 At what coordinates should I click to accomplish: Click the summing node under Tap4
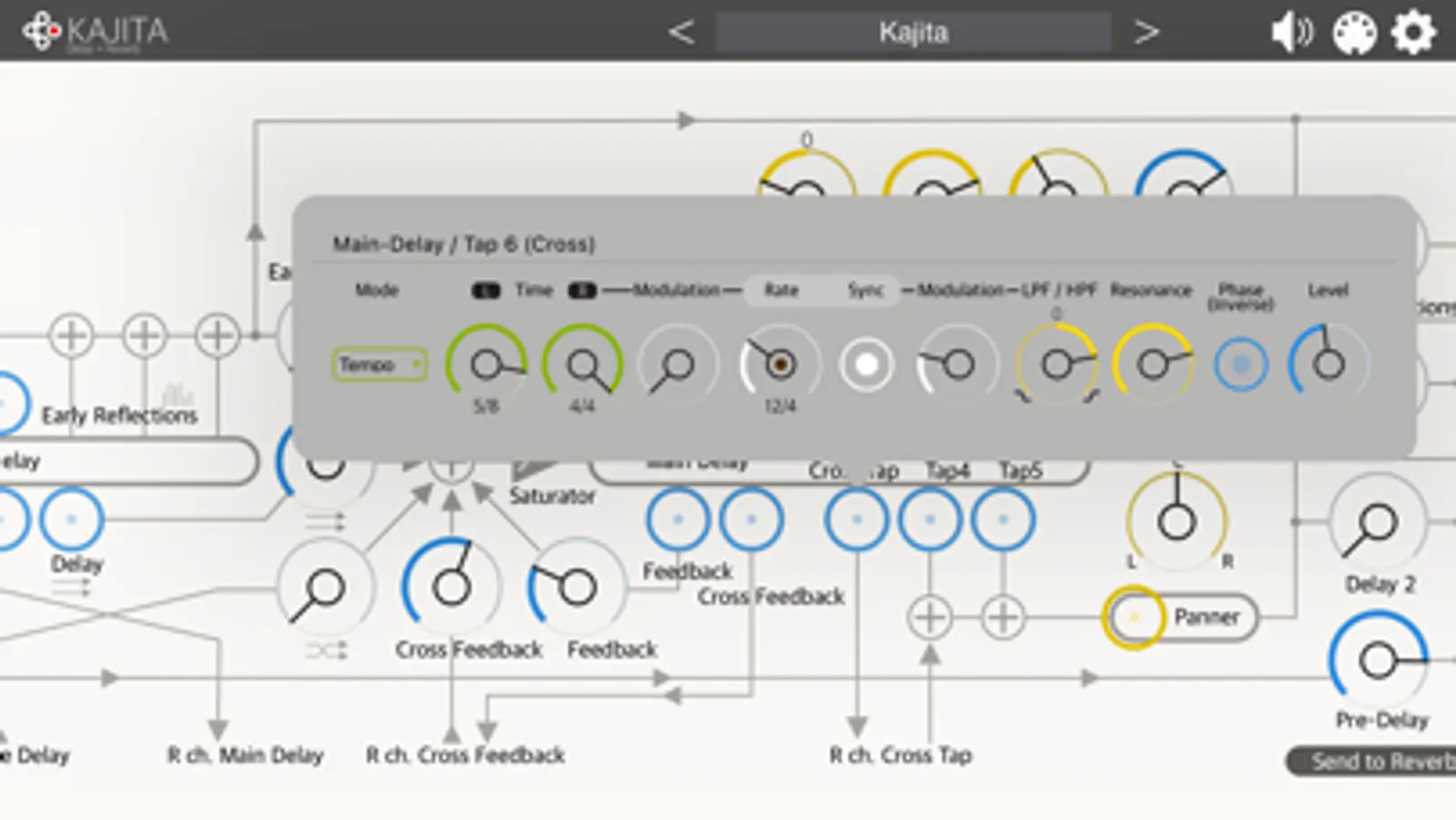point(930,618)
